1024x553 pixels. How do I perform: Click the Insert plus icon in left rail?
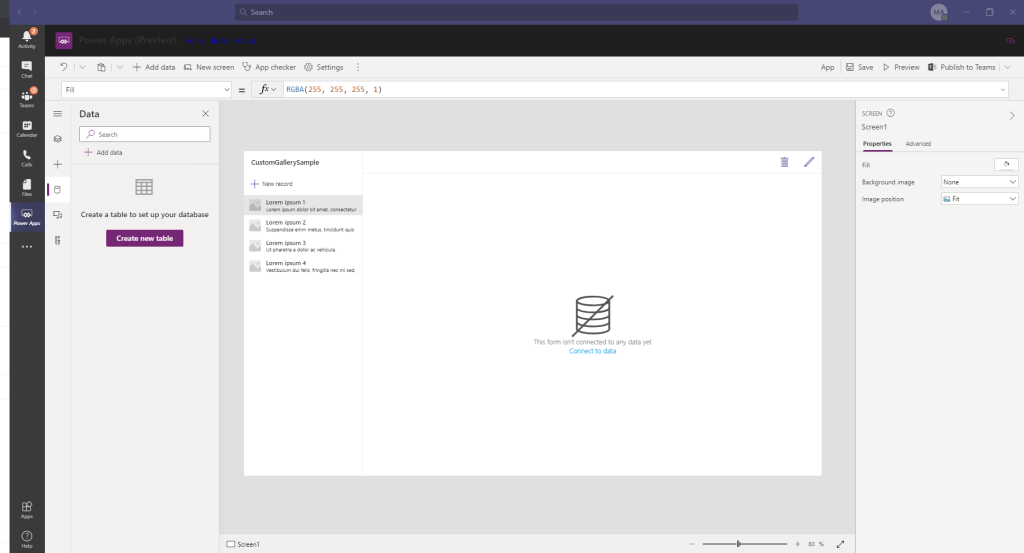57,164
